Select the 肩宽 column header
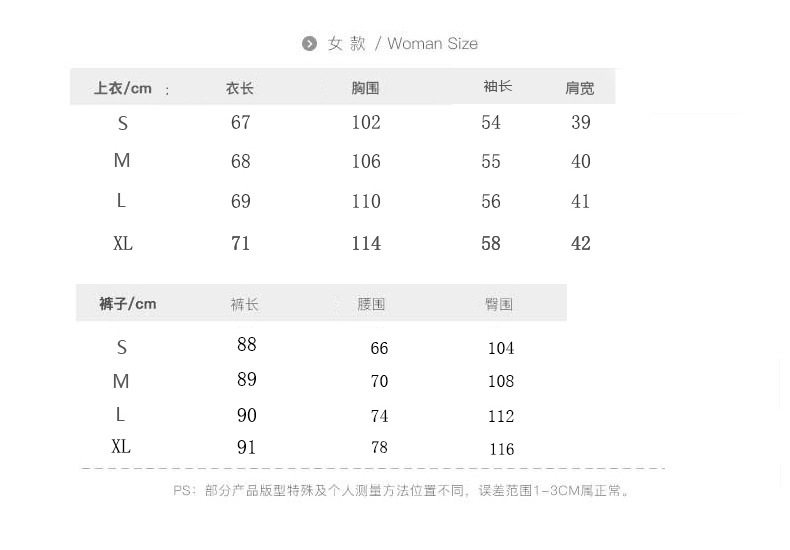 (x=580, y=88)
